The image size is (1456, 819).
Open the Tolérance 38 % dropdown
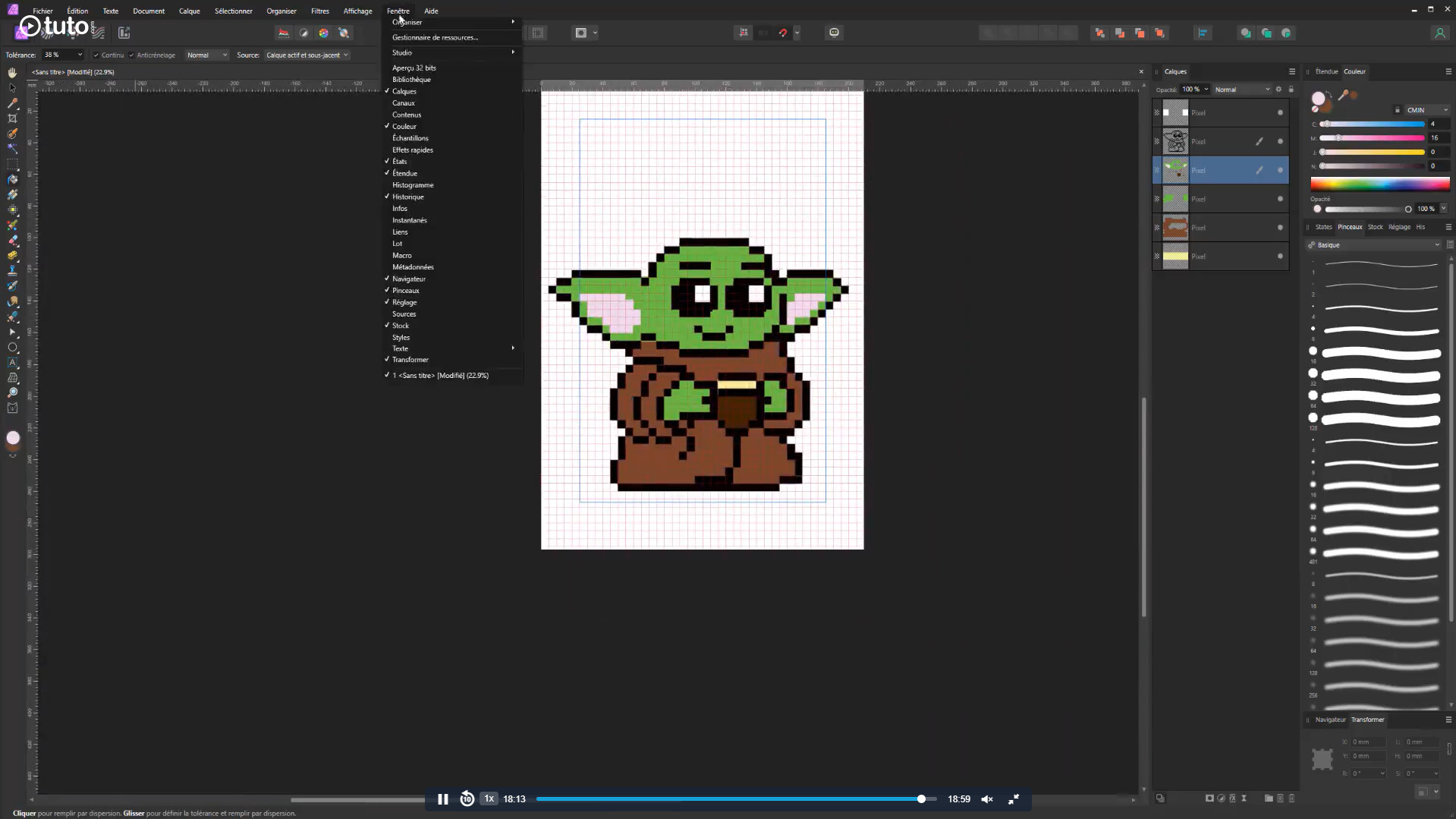coord(80,55)
